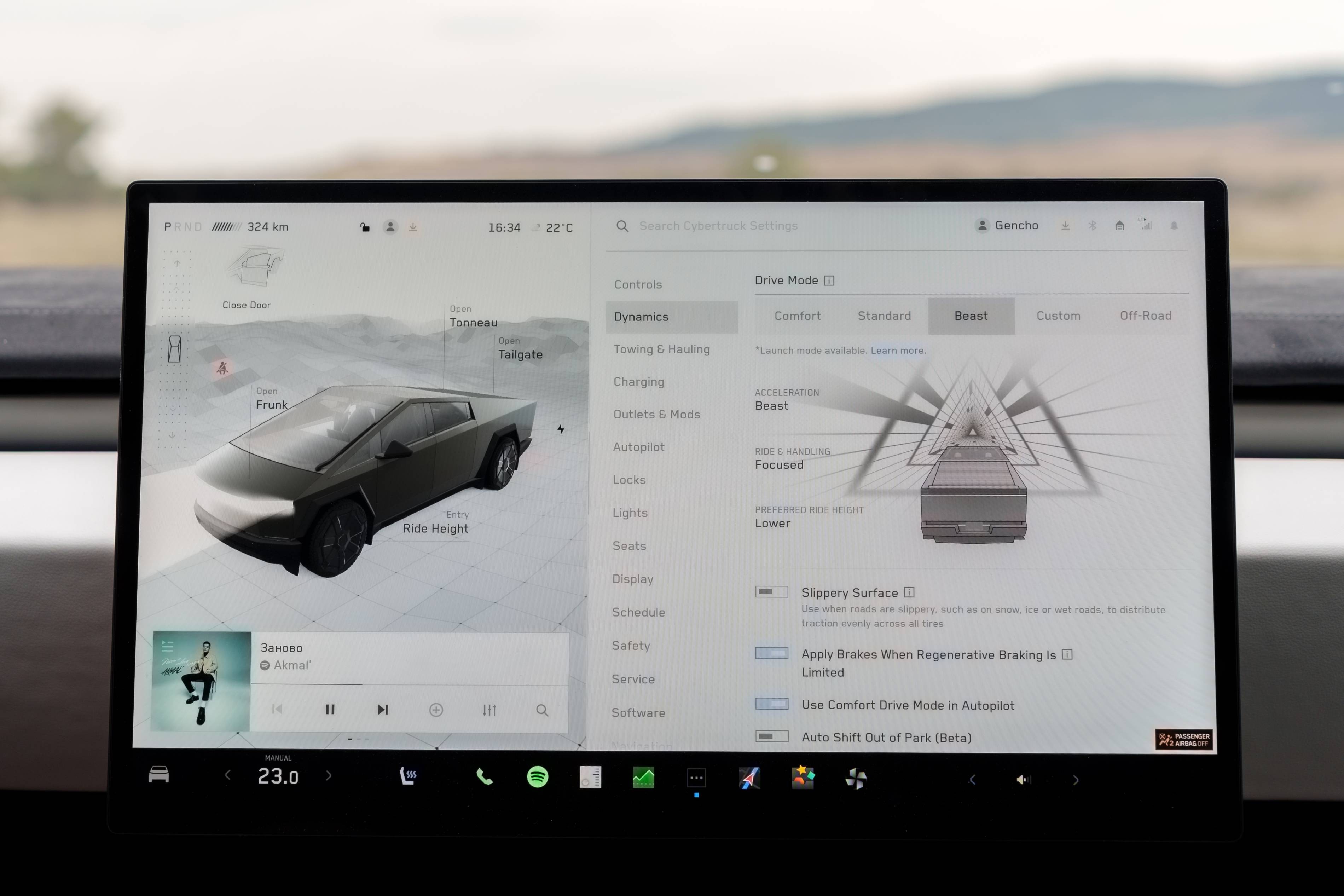Click the Drive Mode info icon

click(829, 281)
